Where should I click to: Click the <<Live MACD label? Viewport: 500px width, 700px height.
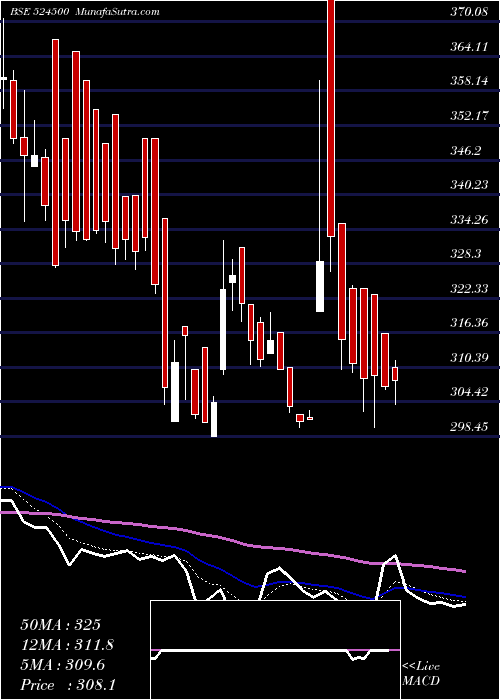(421, 674)
